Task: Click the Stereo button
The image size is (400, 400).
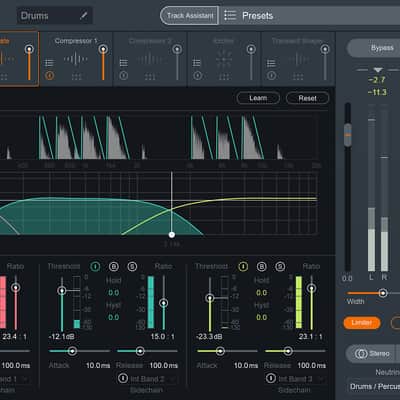Action: (x=371, y=353)
